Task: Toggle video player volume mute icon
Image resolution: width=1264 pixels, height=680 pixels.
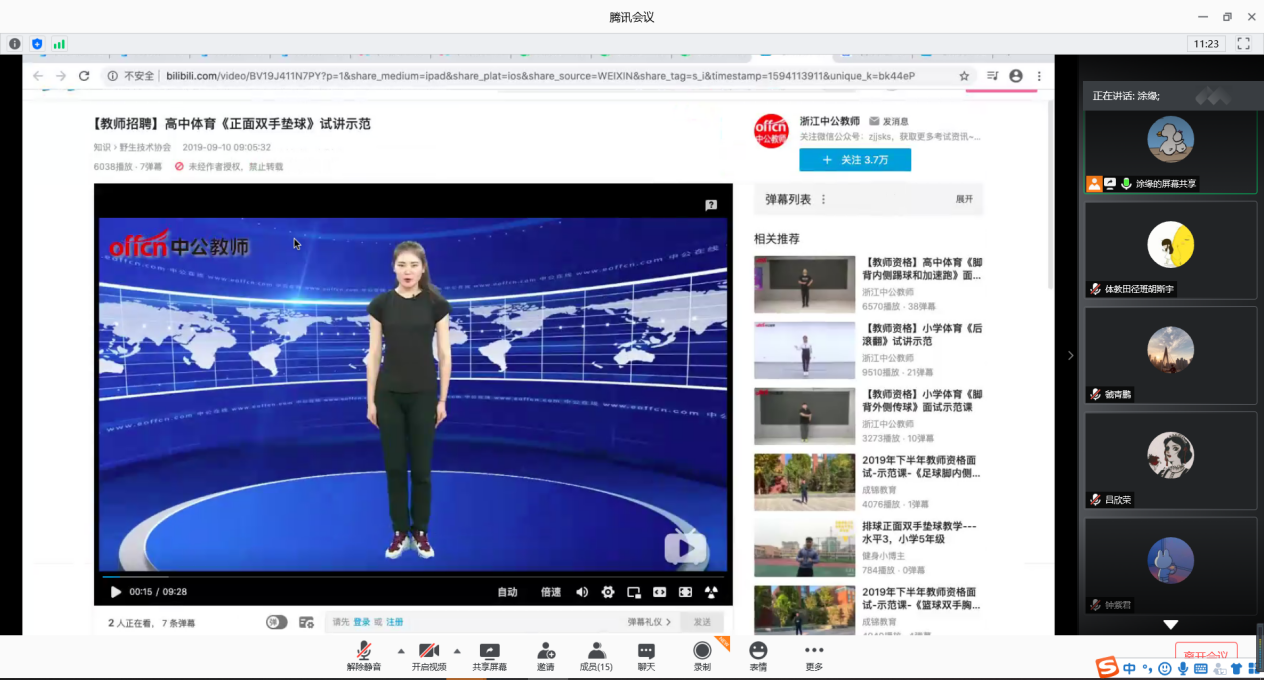Action: pos(582,592)
